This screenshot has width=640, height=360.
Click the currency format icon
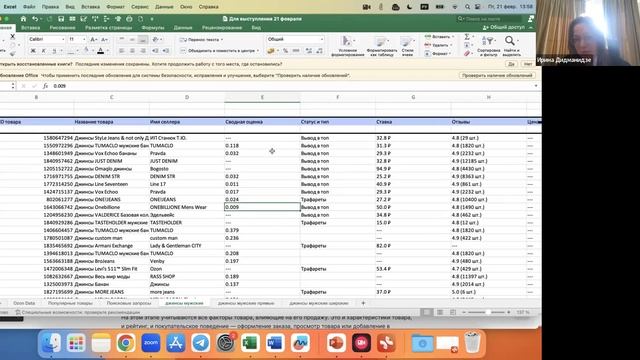(x=271, y=51)
